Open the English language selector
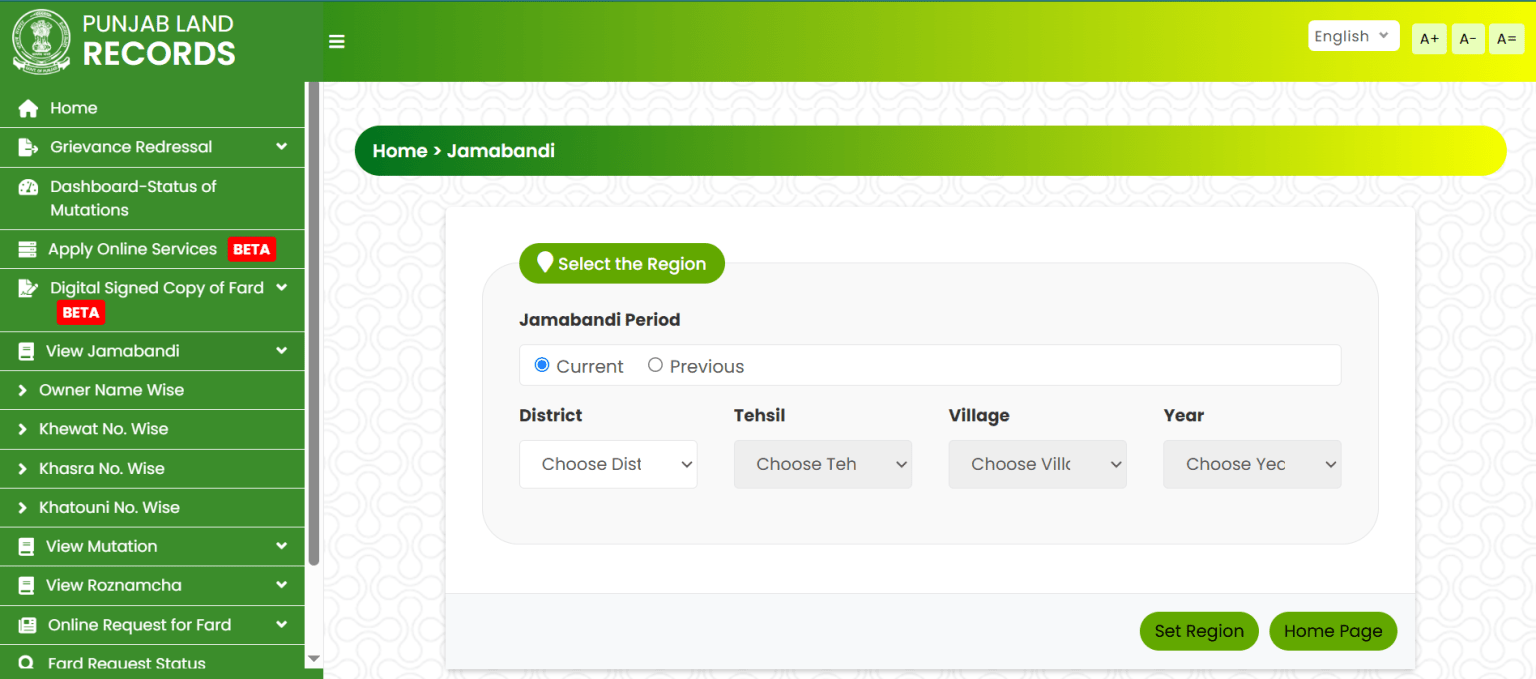 tap(1353, 35)
